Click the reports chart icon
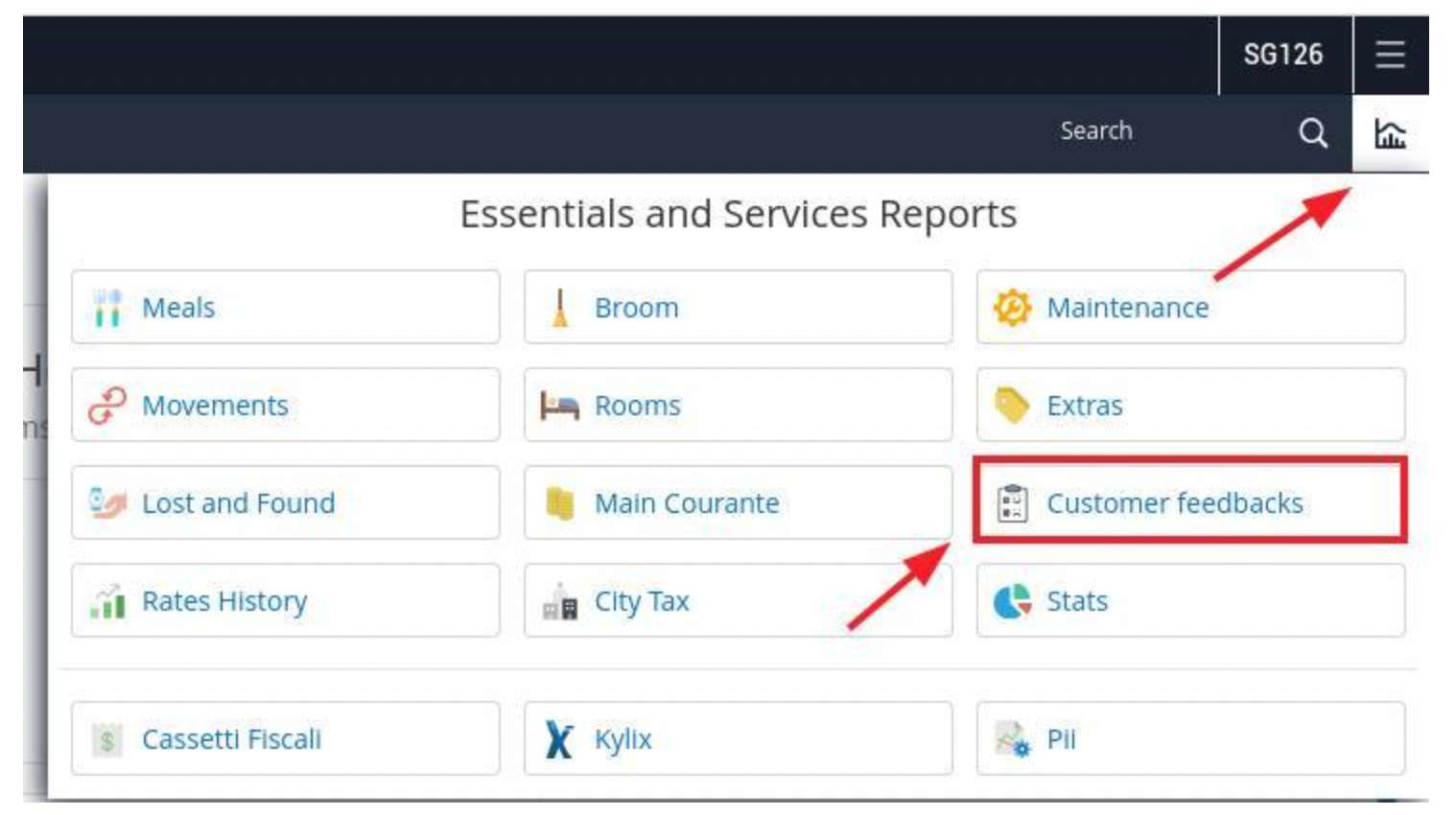Image resolution: width=1456 pixels, height=815 pixels. 1389,133
